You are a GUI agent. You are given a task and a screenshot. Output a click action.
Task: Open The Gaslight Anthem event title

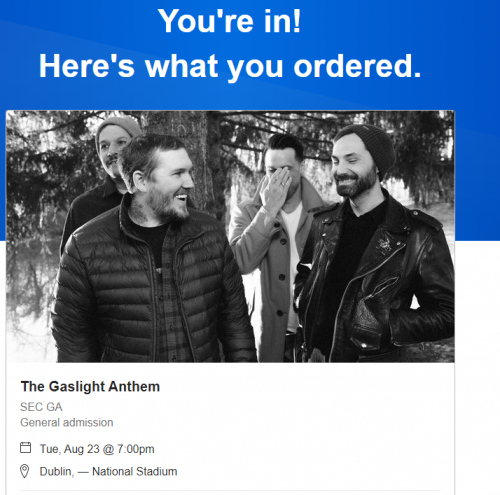(90, 387)
